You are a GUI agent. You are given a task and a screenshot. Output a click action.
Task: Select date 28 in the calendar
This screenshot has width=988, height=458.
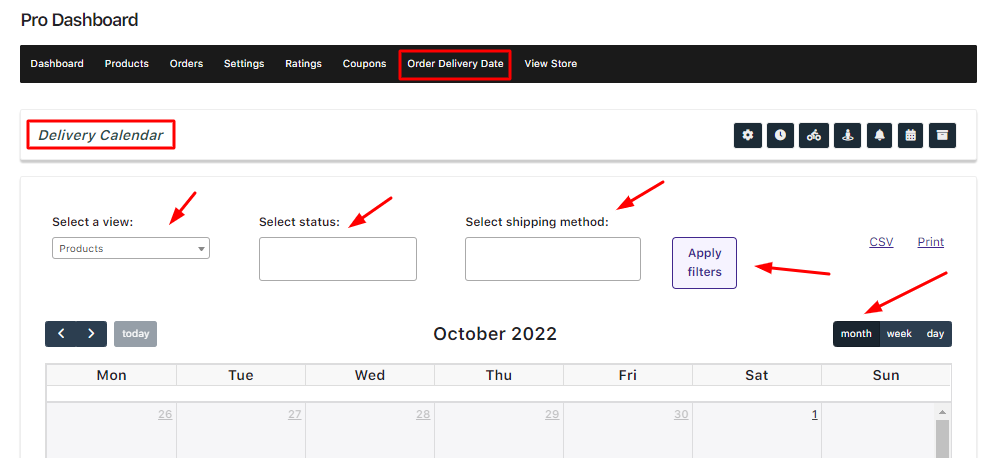tap(423, 415)
